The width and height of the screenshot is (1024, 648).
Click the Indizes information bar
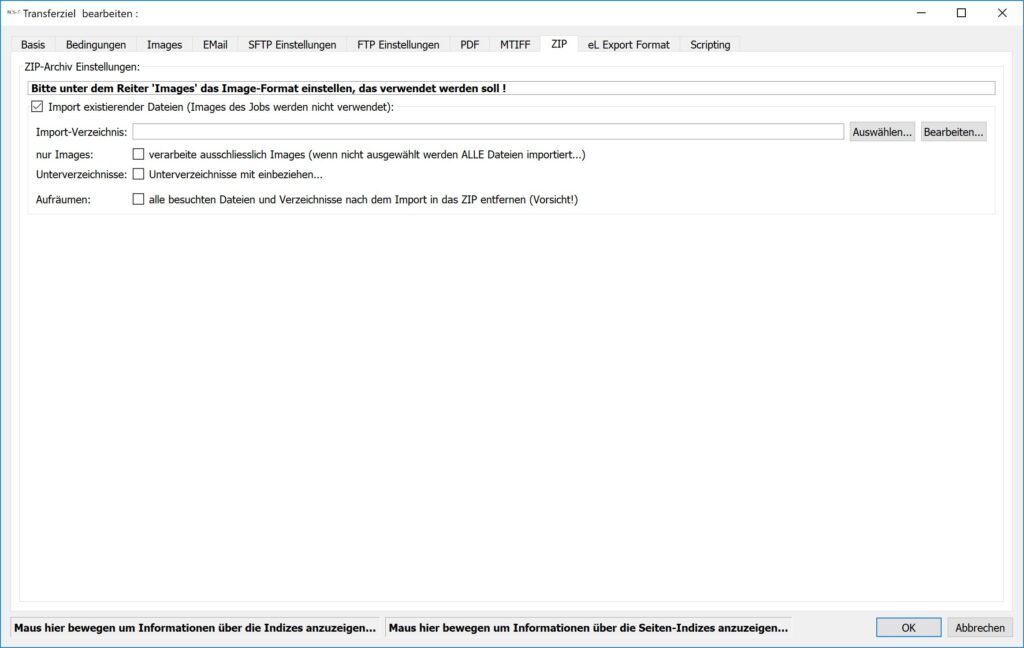[195, 628]
